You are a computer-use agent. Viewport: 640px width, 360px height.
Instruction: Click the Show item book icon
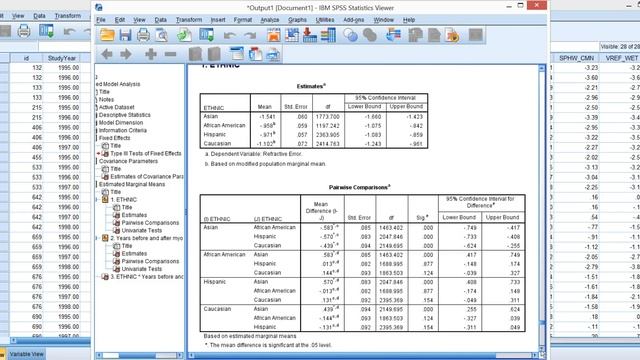point(195,54)
